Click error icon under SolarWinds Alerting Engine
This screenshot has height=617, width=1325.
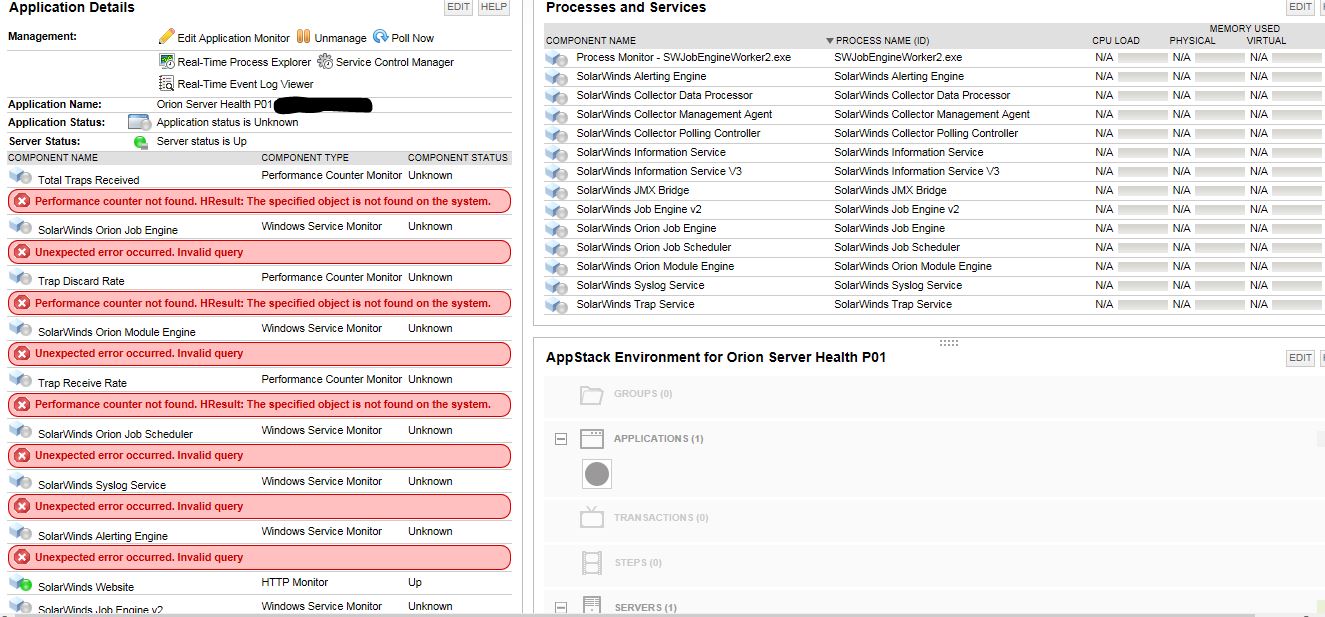point(22,557)
